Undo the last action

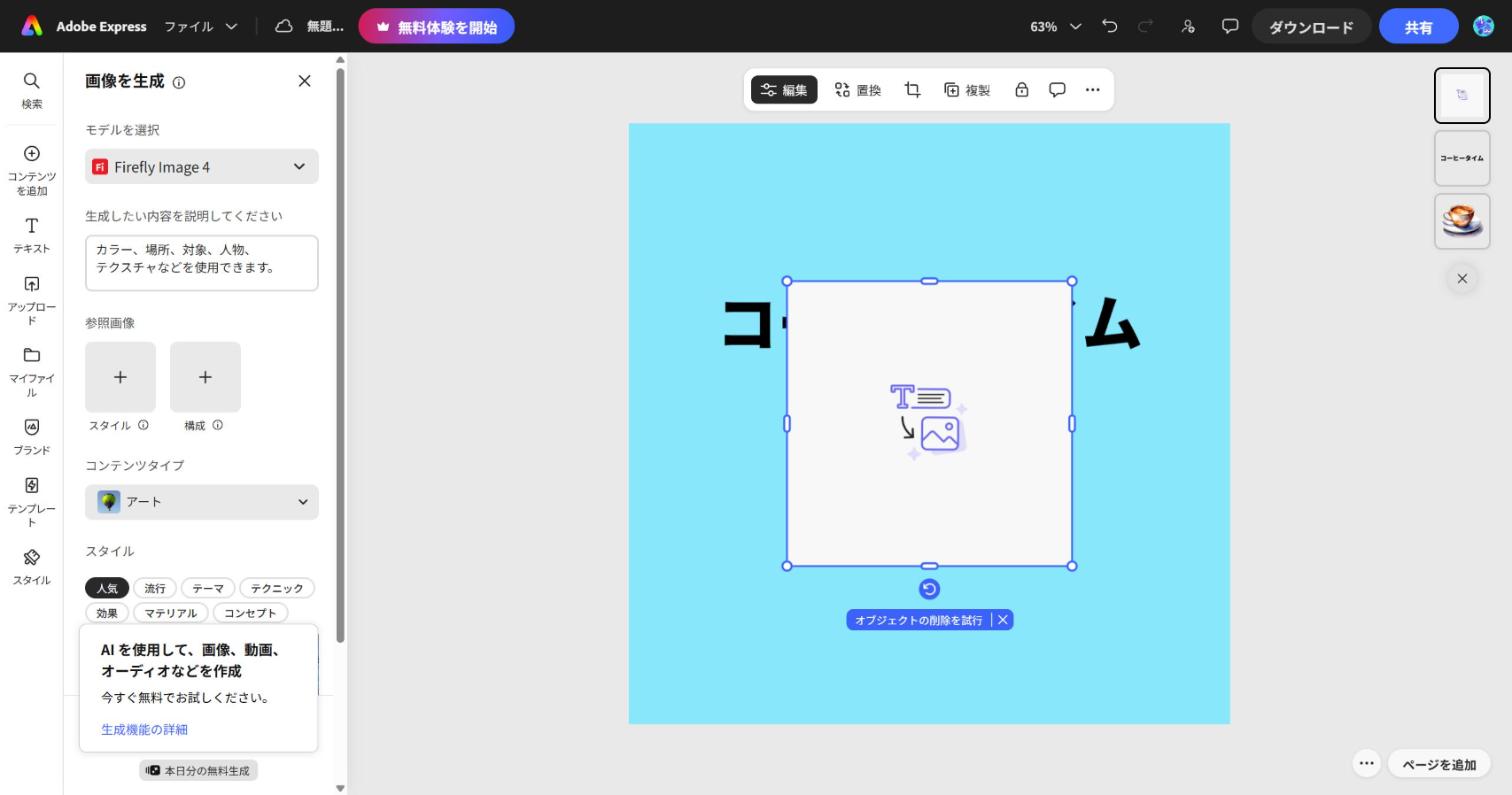point(1109,27)
